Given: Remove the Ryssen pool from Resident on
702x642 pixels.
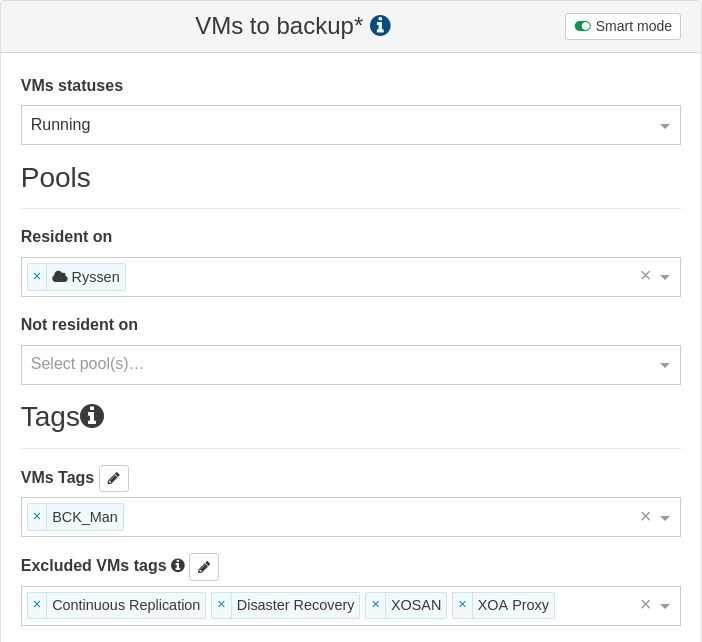Looking at the screenshot, I should [x=37, y=277].
